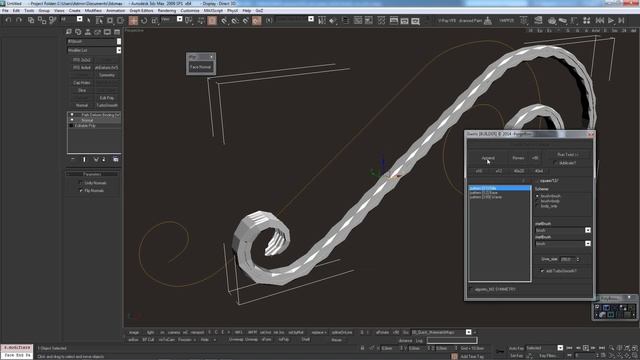Activate the Select and Scale tool
This screenshot has width=640, height=360.
coord(155,20)
